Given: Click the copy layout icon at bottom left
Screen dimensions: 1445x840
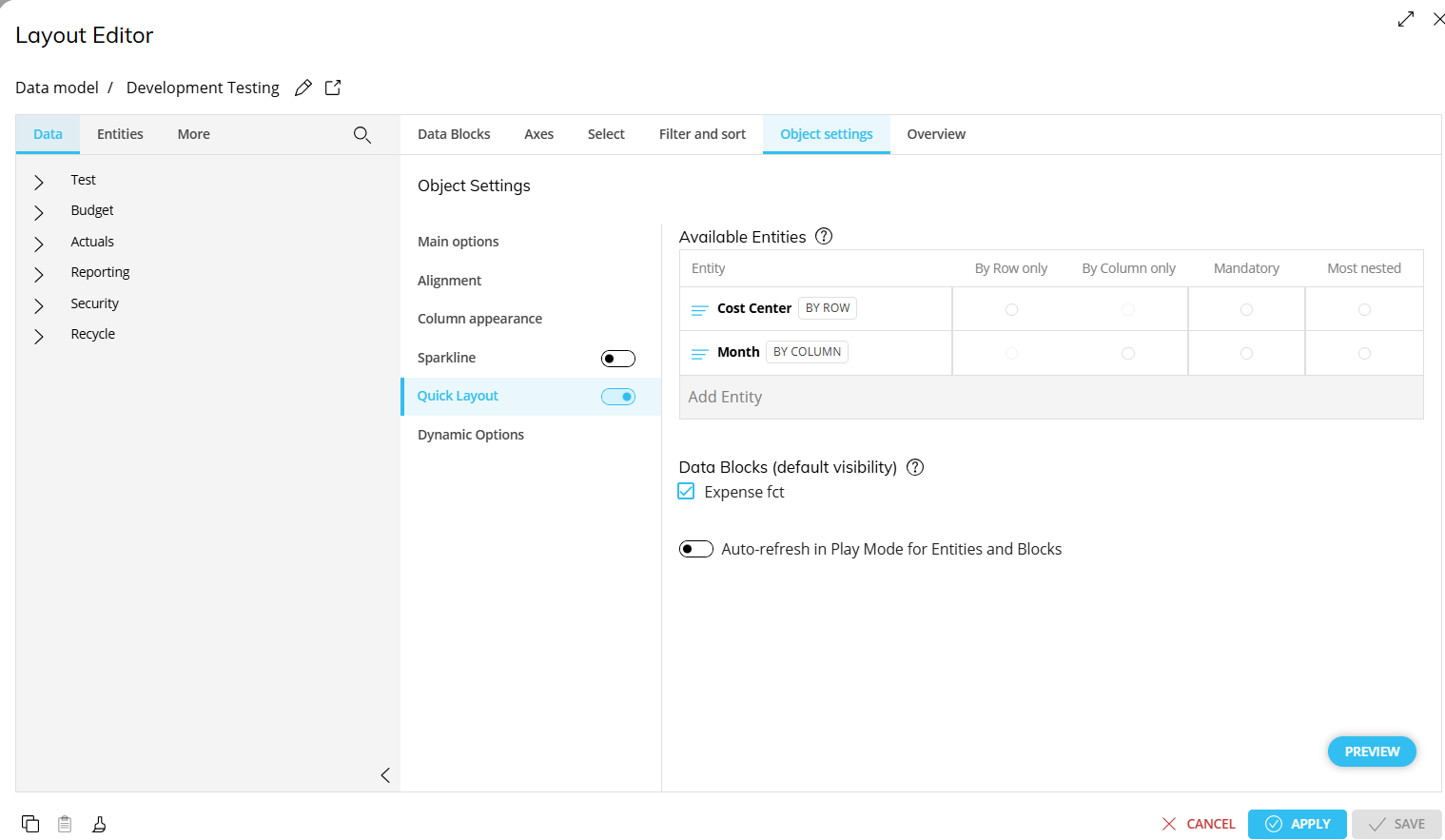Looking at the screenshot, I should pos(30,824).
